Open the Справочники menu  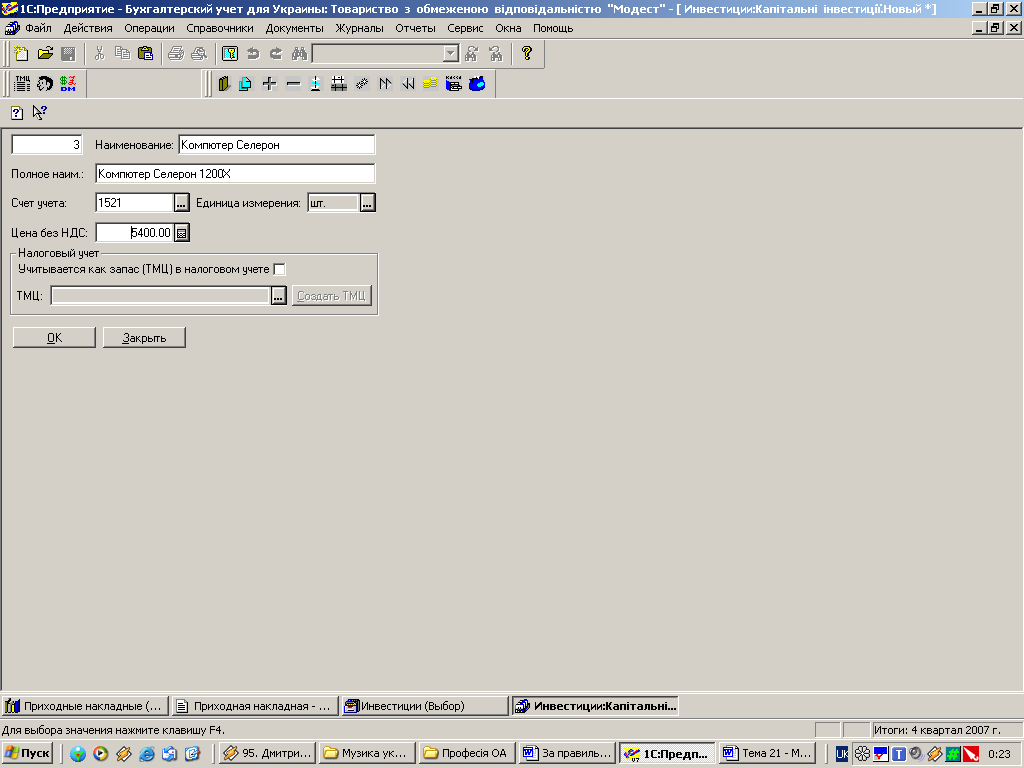point(220,28)
